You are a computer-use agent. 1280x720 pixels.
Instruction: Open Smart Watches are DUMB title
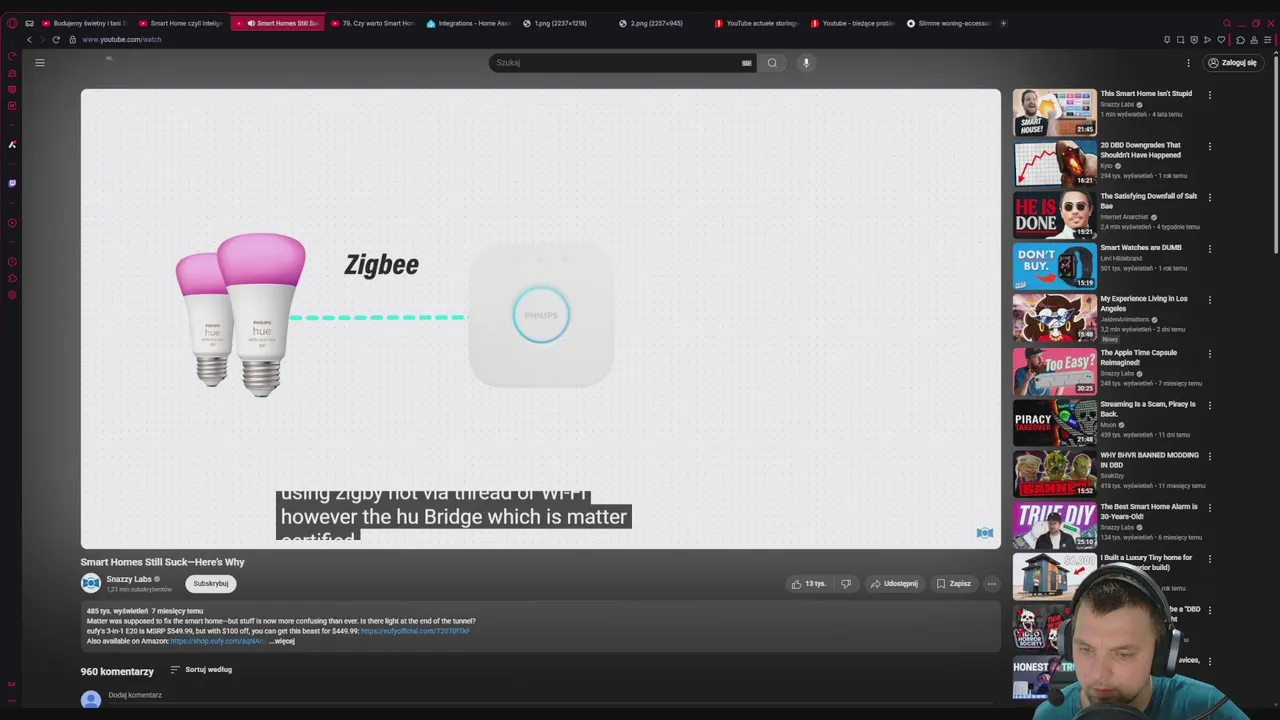click(1141, 248)
